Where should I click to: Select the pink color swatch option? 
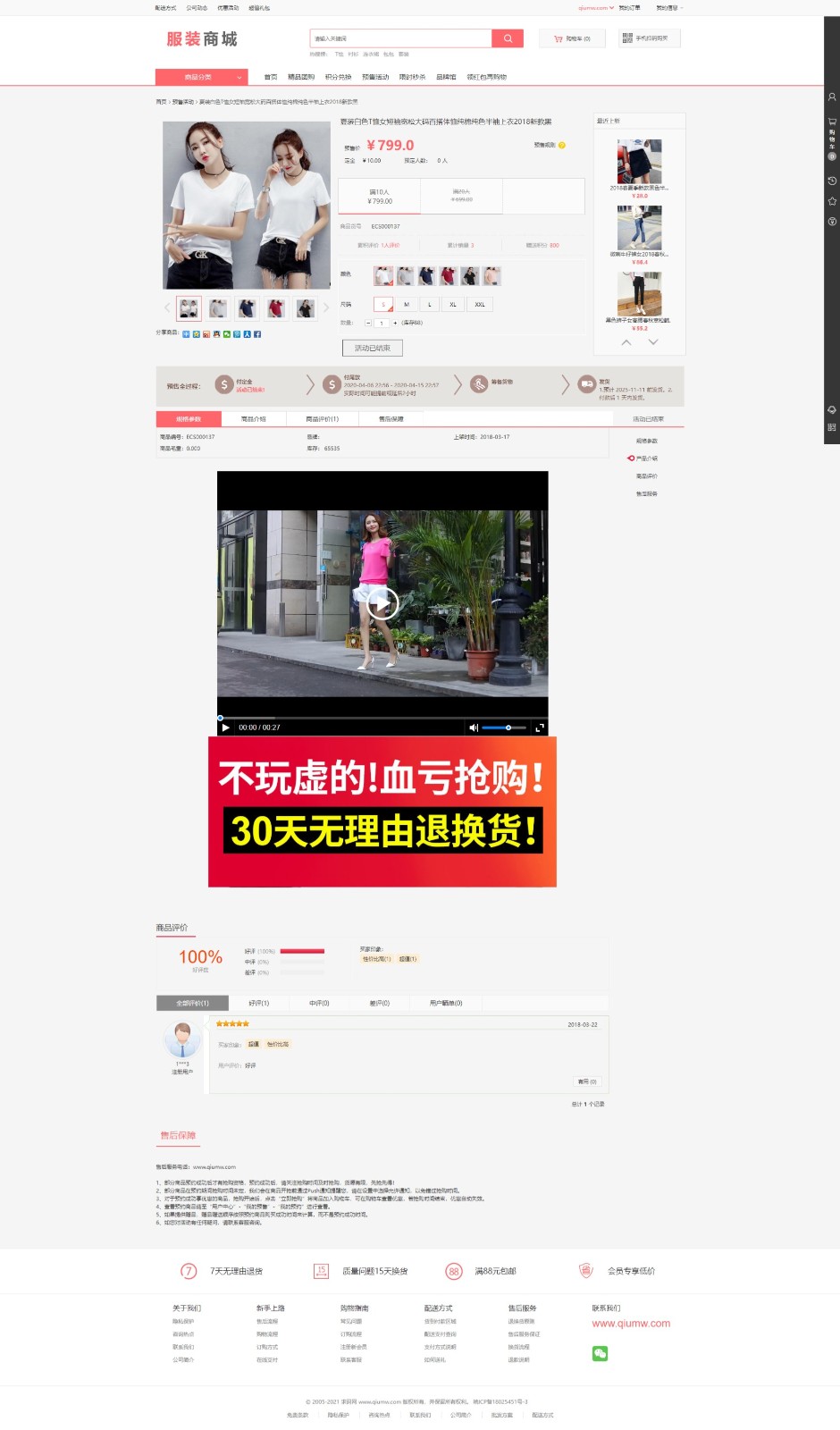pos(492,275)
